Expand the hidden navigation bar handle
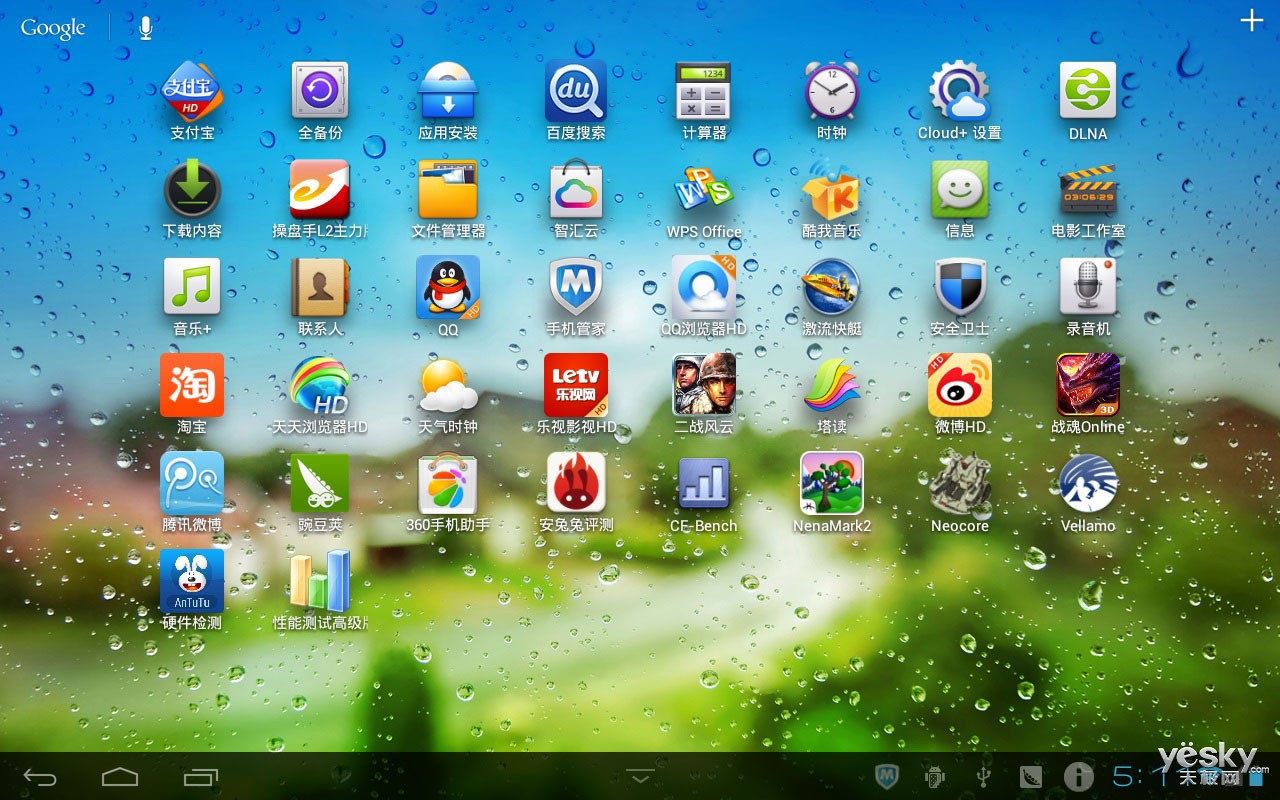This screenshot has height=800, width=1280. (640, 776)
